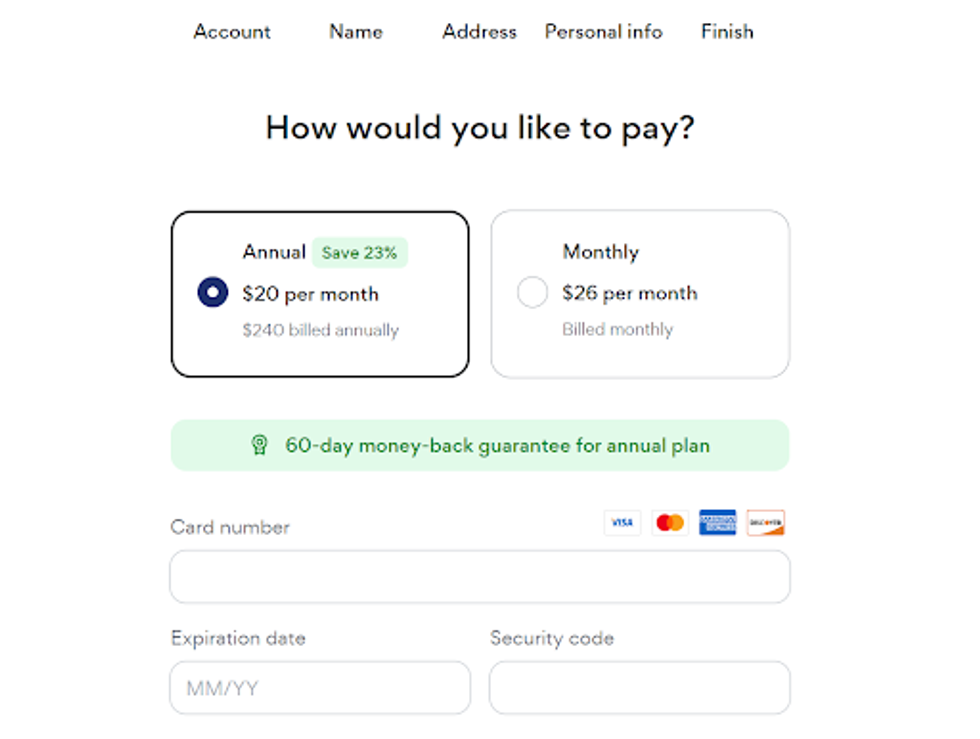Focus the Card number input field
The image size is (980, 739).
(480, 577)
